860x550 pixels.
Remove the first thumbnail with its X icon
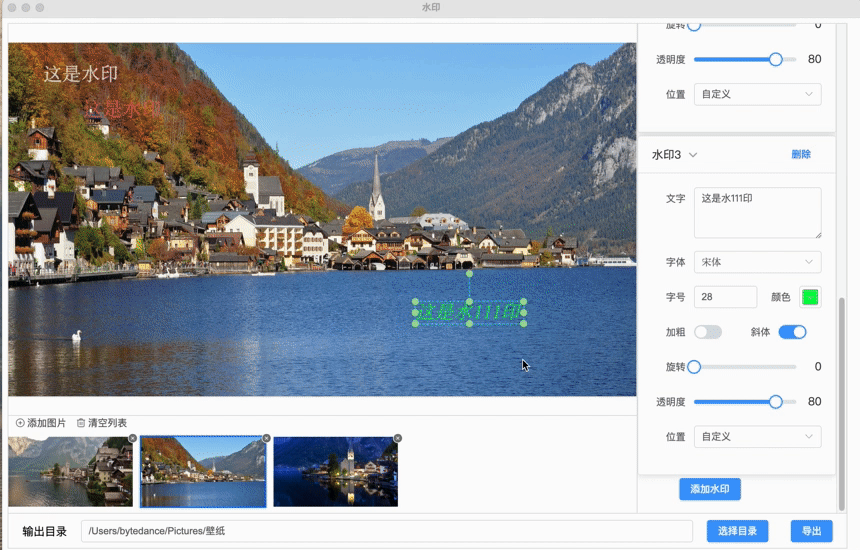click(133, 438)
